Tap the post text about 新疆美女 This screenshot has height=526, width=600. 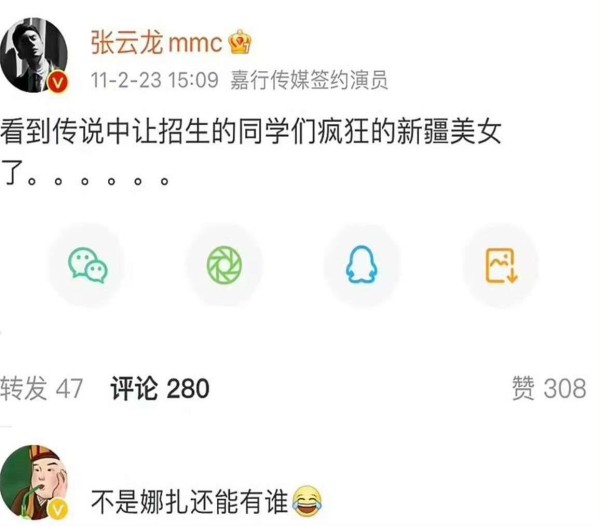click(251, 152)
